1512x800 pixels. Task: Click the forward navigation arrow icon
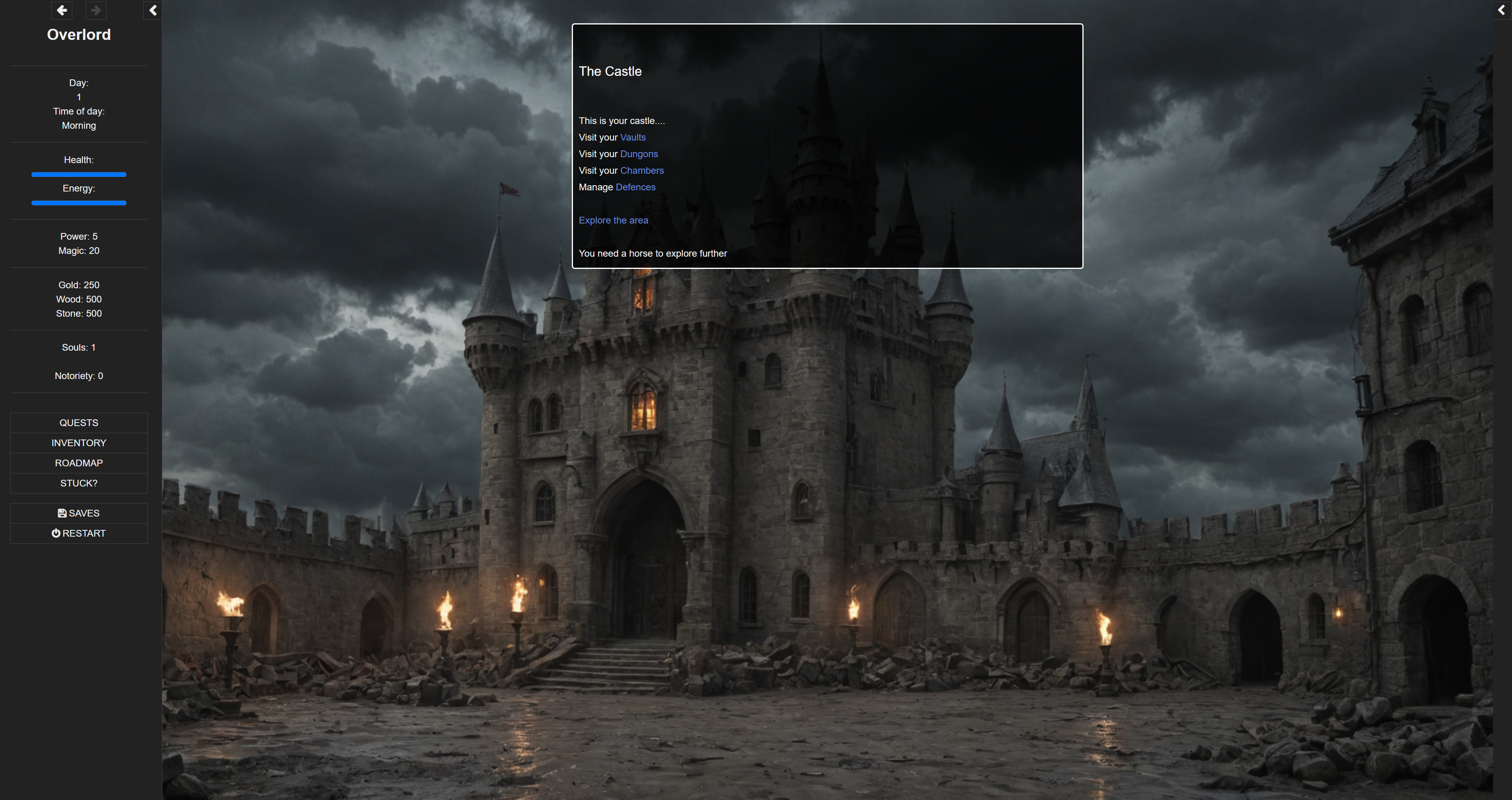(95, 10)
